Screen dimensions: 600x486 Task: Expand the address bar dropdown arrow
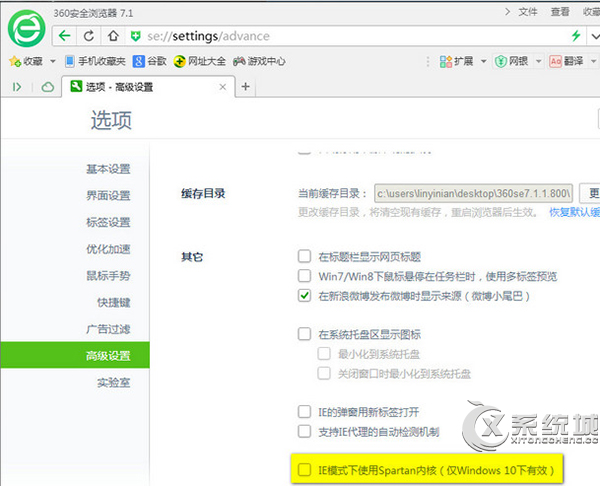[x=595, y=36]
